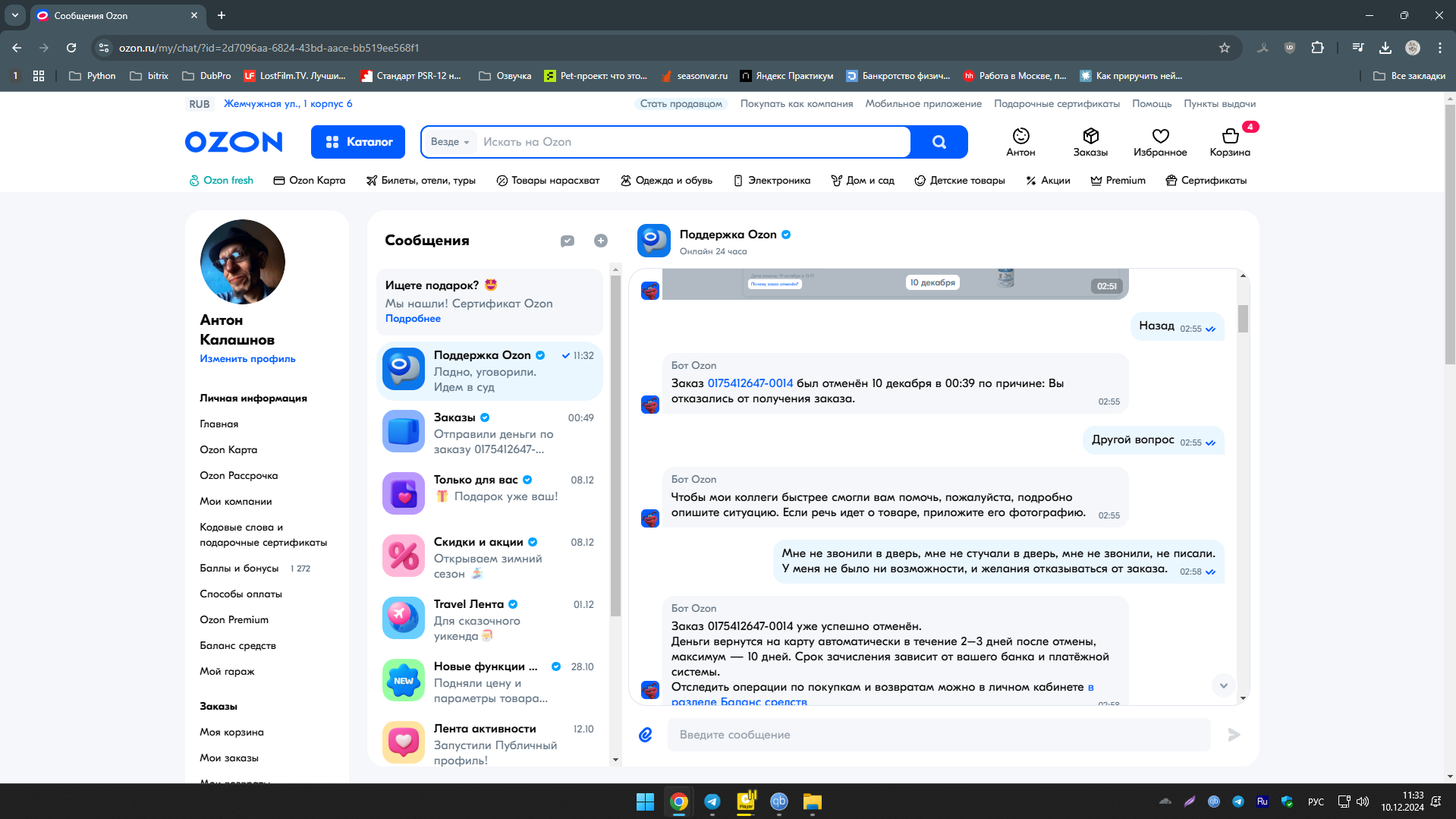The width and height of the screenshot is (1456, 819).
Task: Open Электроника category
Action: point(772,181)
